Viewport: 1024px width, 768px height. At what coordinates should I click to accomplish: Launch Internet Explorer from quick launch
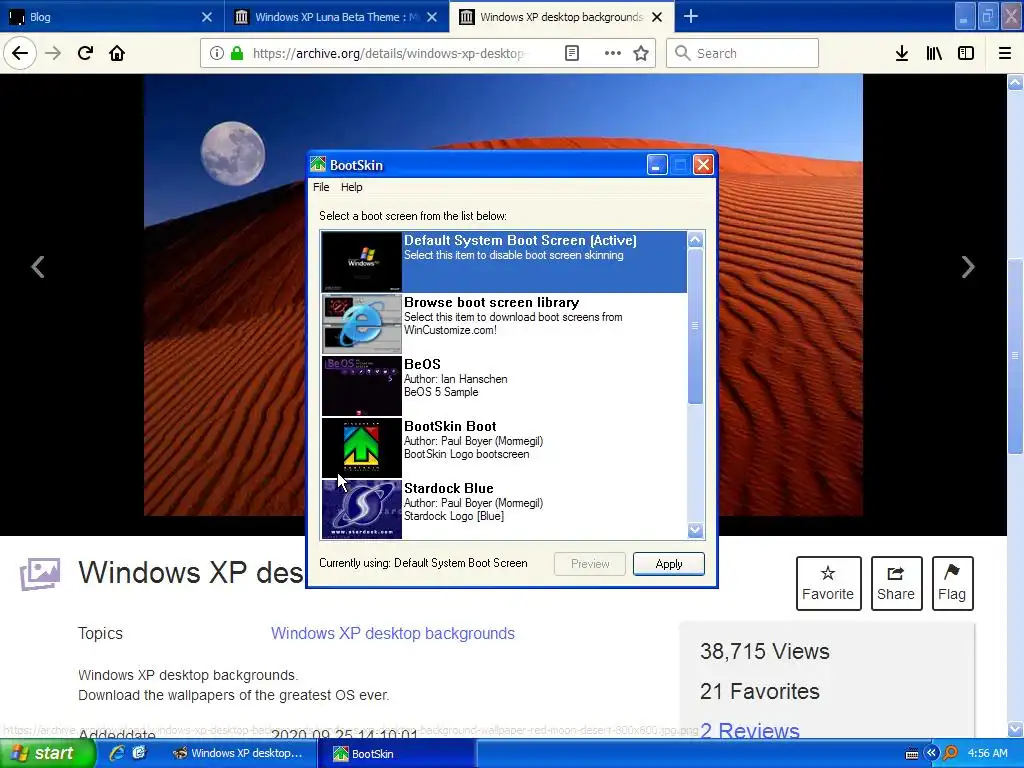(118, 753)
